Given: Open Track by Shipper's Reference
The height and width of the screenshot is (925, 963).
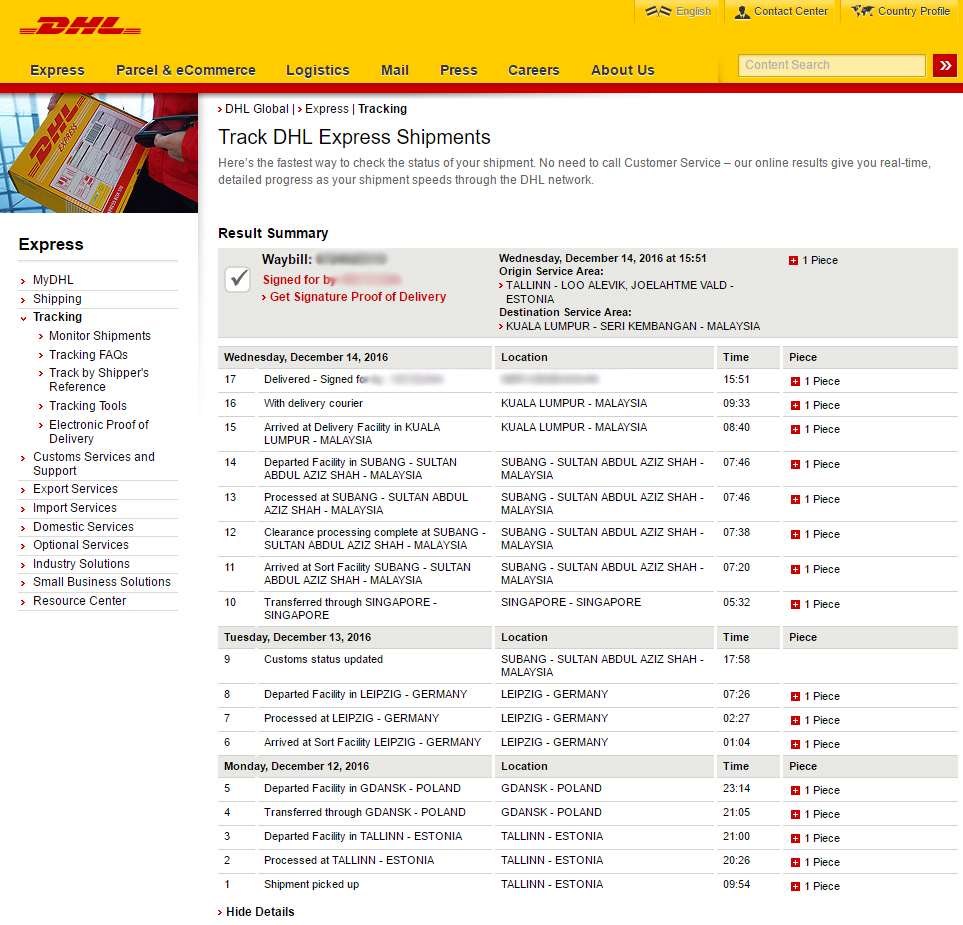Looking at the screenshot, I should (99, 380).
